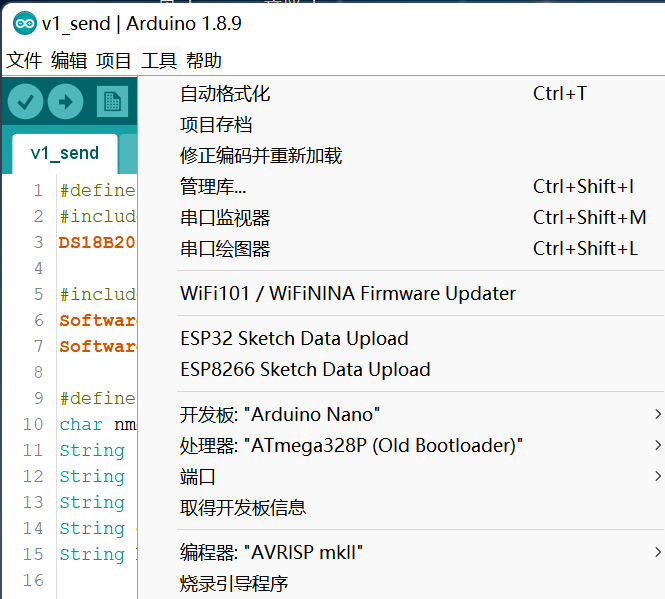Click the Arduino logo in title bar

coord(23,23)
